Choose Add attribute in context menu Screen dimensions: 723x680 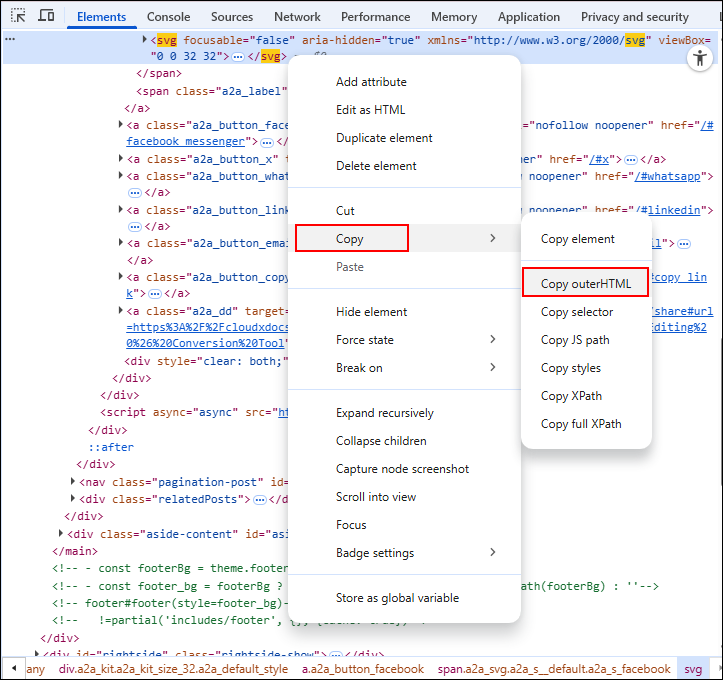[404, 82]
